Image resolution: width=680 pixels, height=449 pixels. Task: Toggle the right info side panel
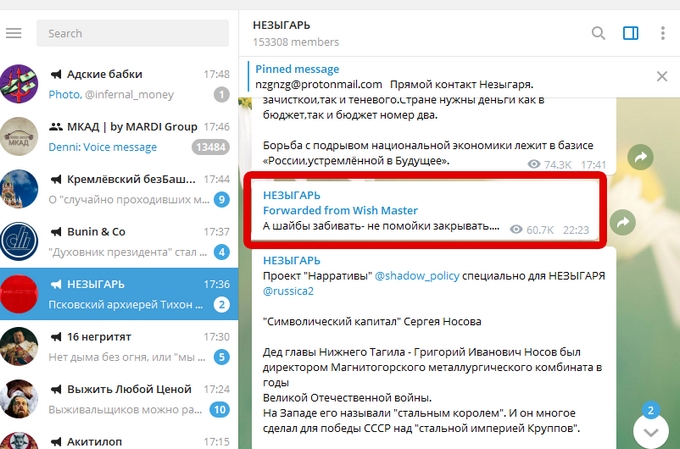(x=630, y=33)
